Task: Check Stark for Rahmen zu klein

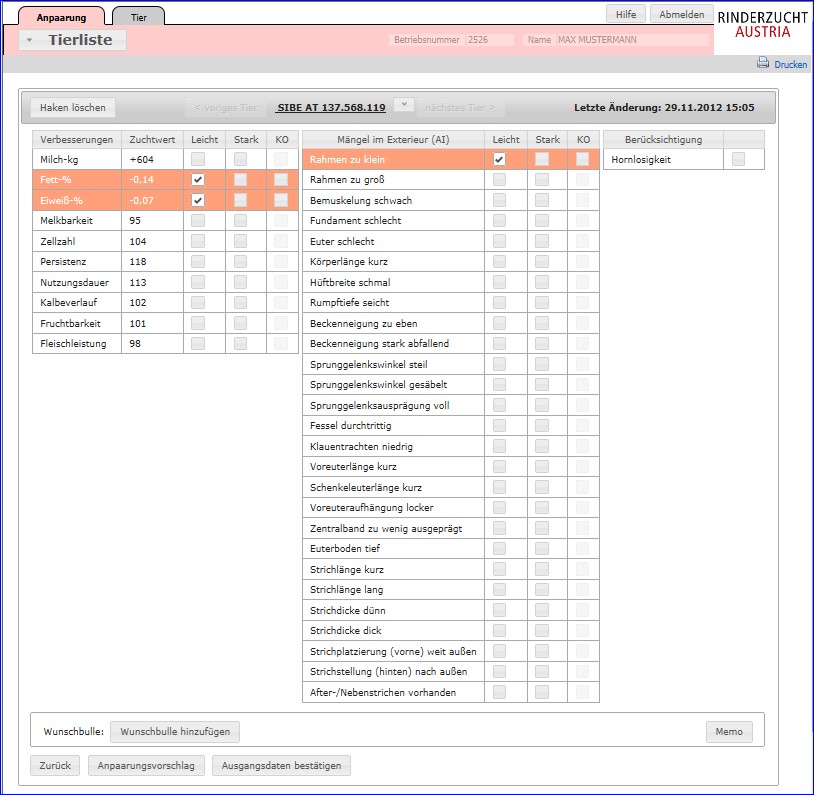Action: 542,159
